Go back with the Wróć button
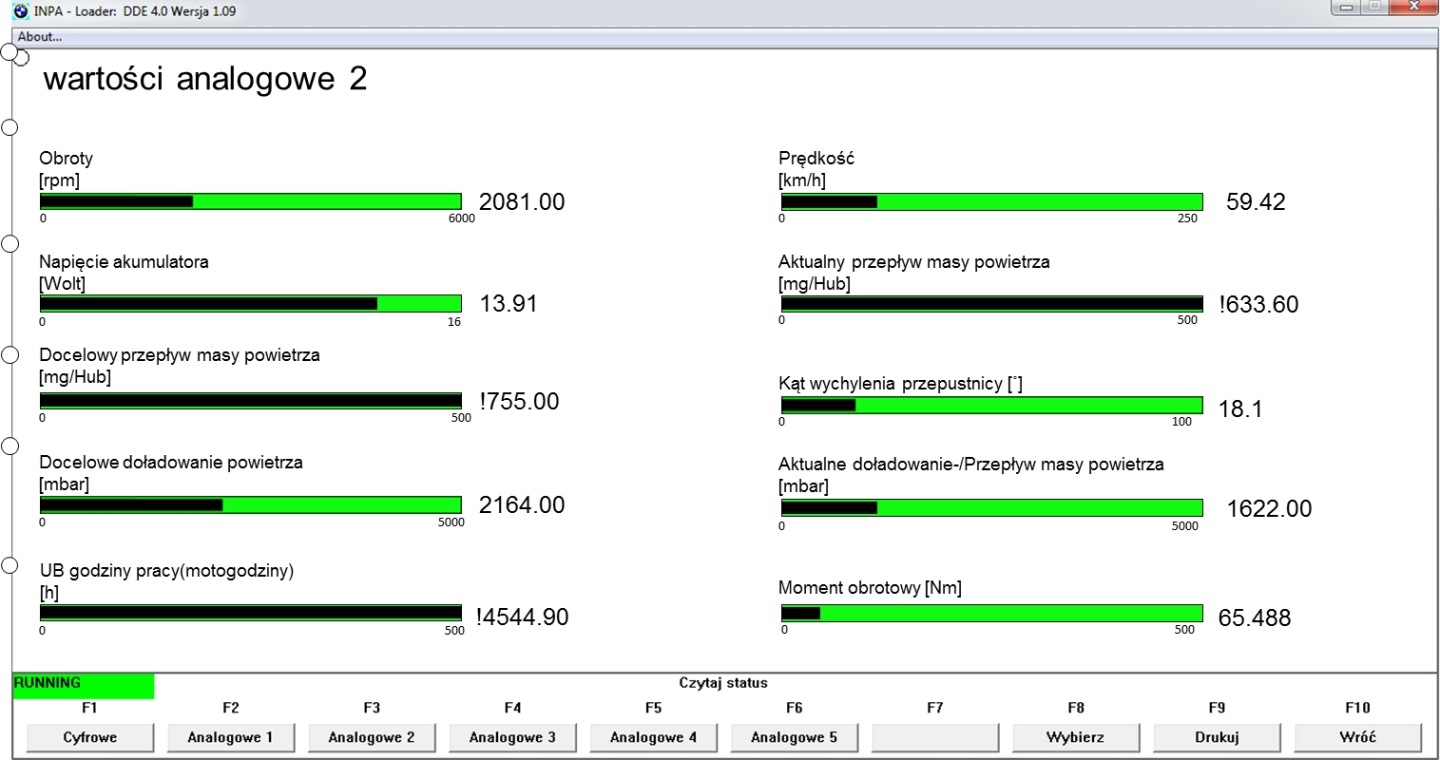Image resolution: width=1440 pixels, height=760 pixels. pos(1358,738)
